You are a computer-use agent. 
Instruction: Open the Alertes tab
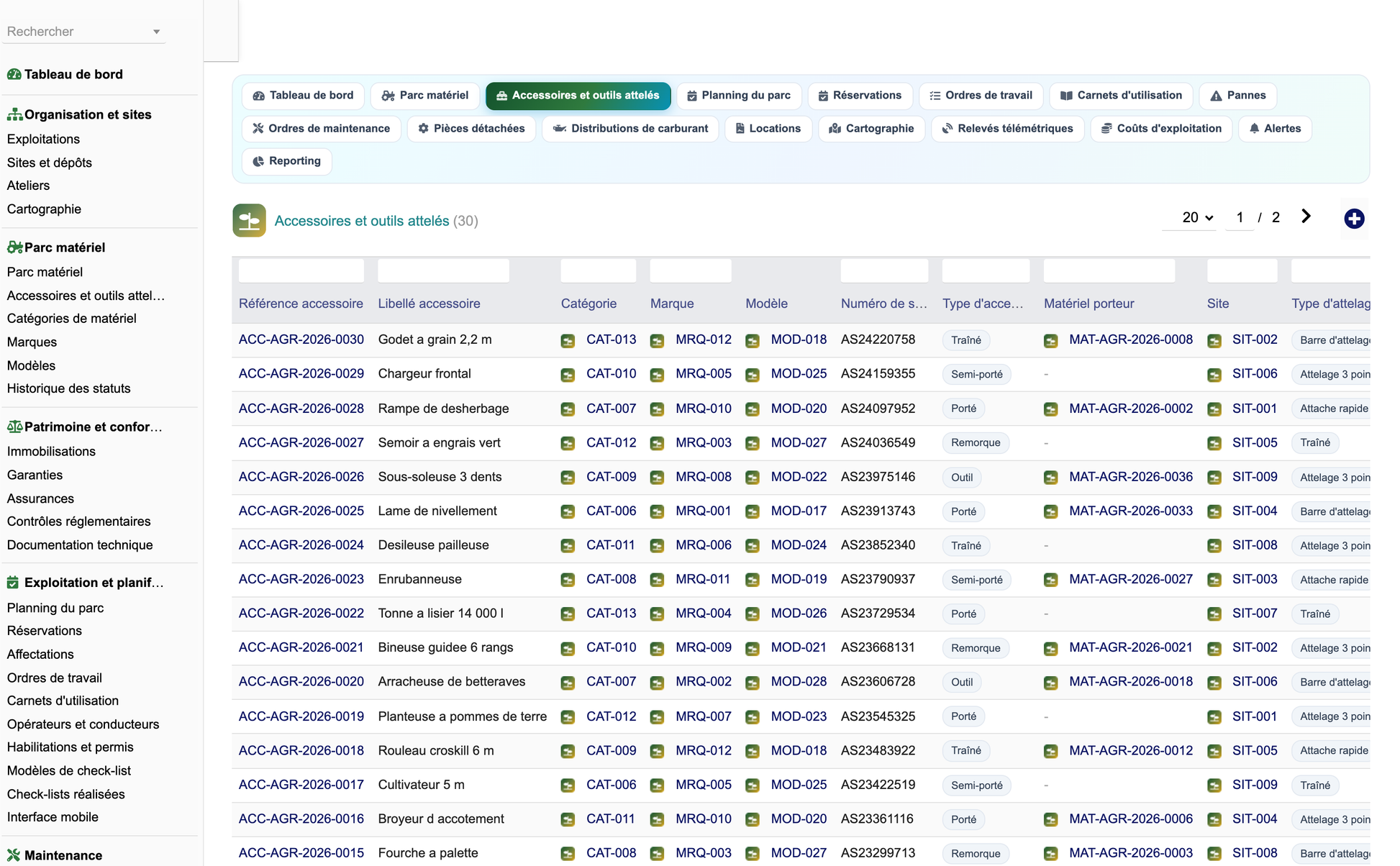pos(1275,129)
